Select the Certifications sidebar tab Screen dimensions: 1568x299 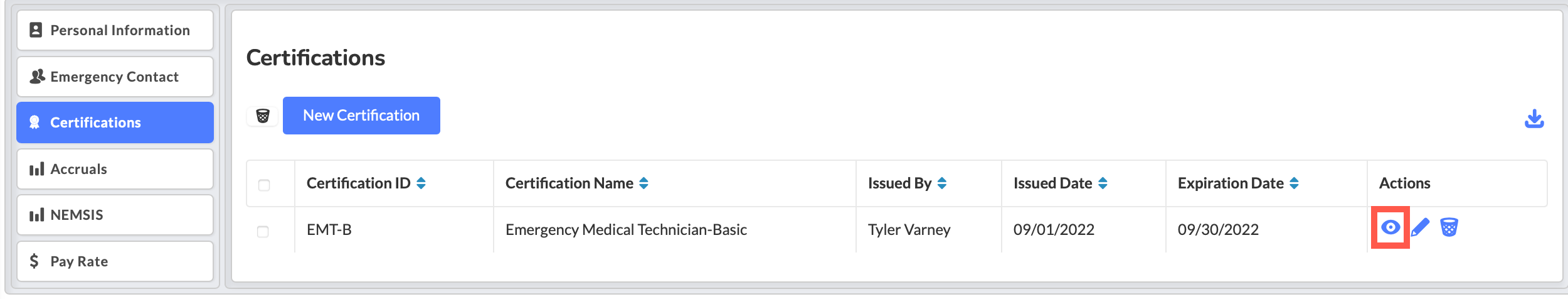click(115, 122)
